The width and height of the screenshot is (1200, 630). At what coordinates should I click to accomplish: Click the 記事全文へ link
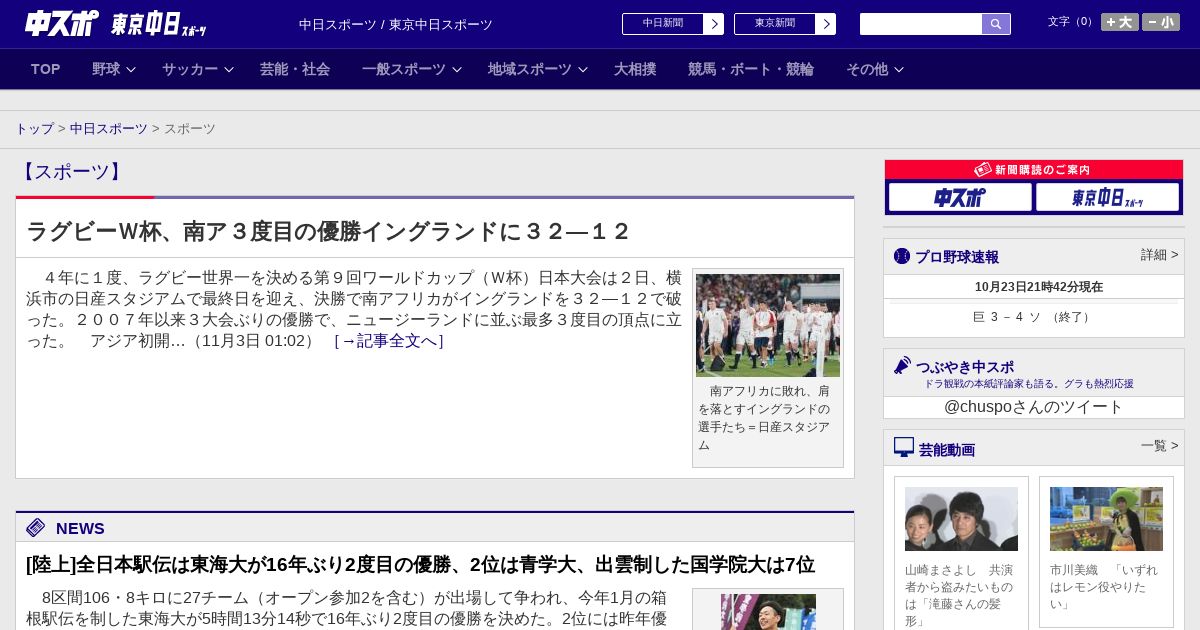[x=389, y=341]
